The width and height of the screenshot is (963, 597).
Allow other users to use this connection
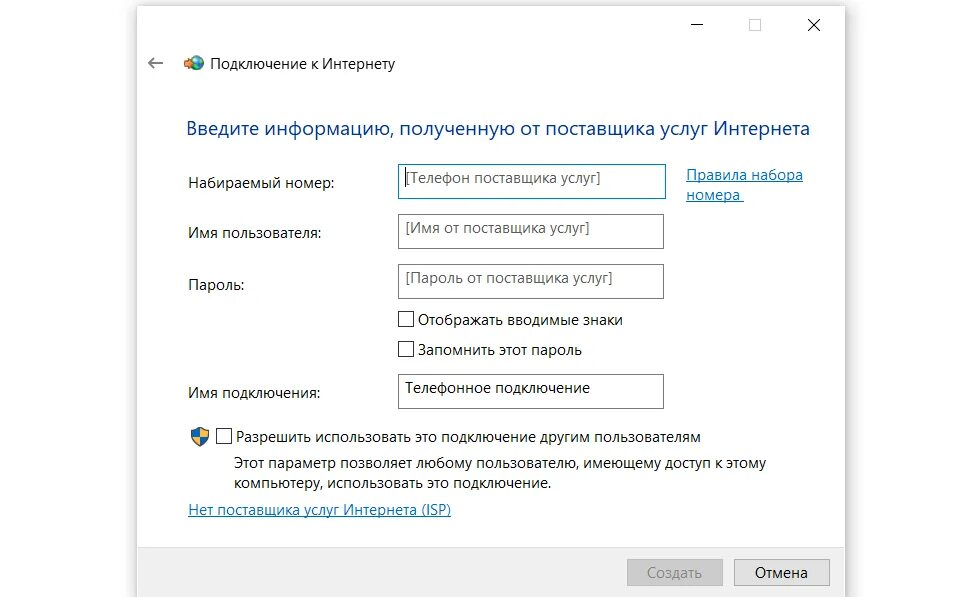224,437
